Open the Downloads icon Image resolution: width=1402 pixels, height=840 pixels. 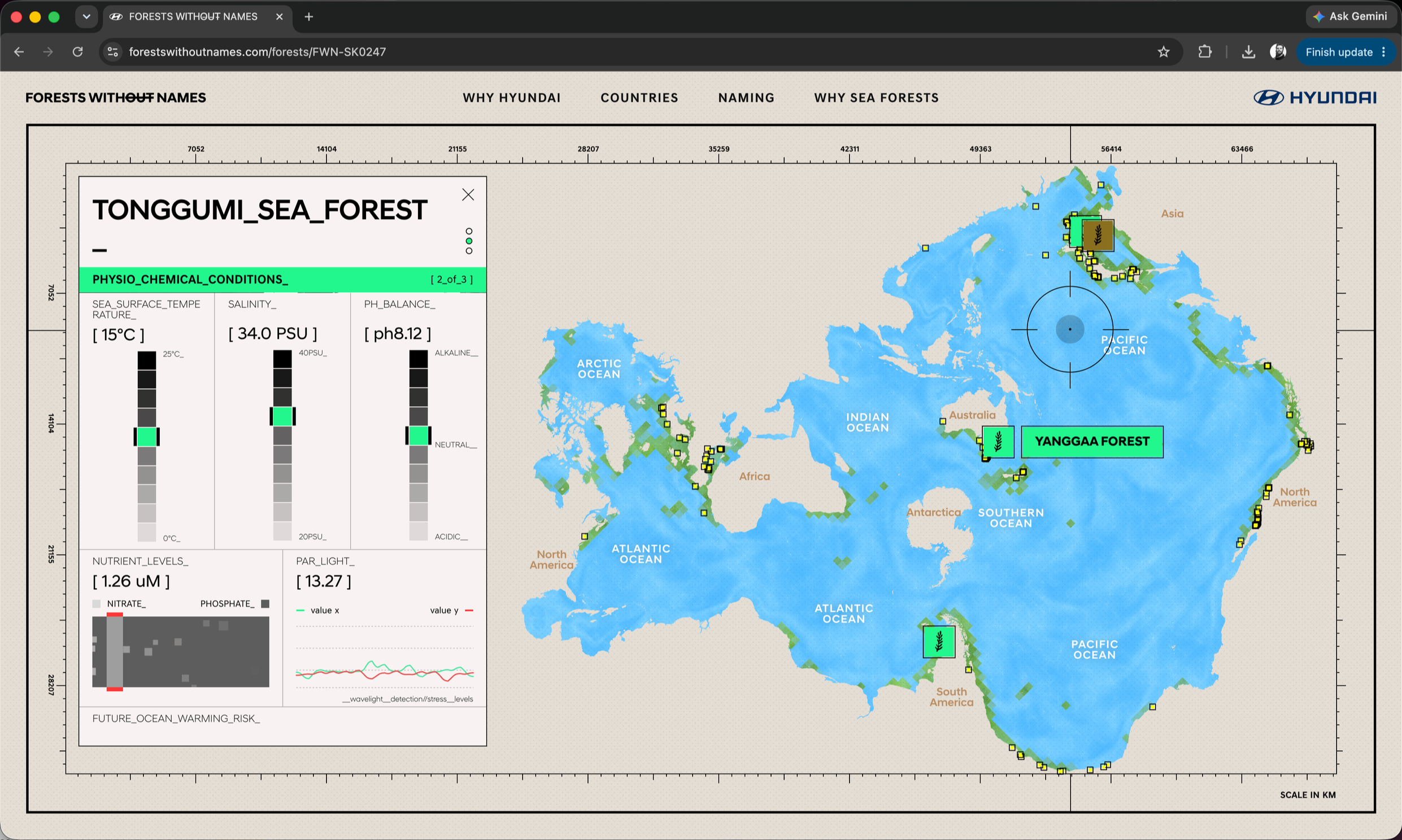tap(1248, 52)
